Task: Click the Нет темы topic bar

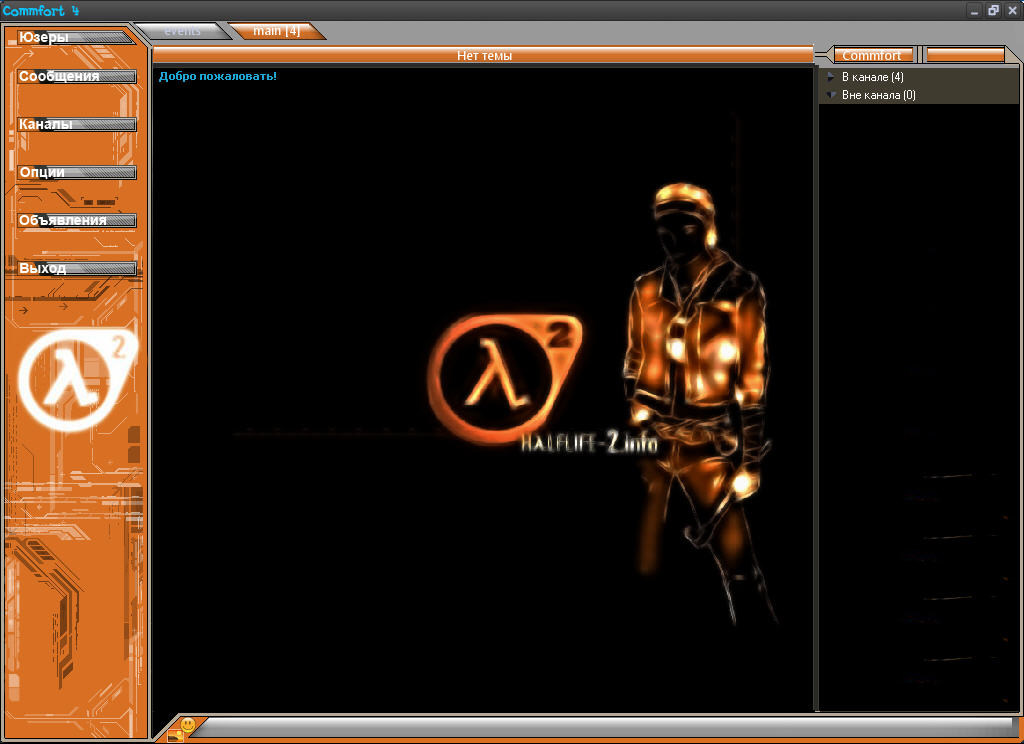Action: click(483, 56)
